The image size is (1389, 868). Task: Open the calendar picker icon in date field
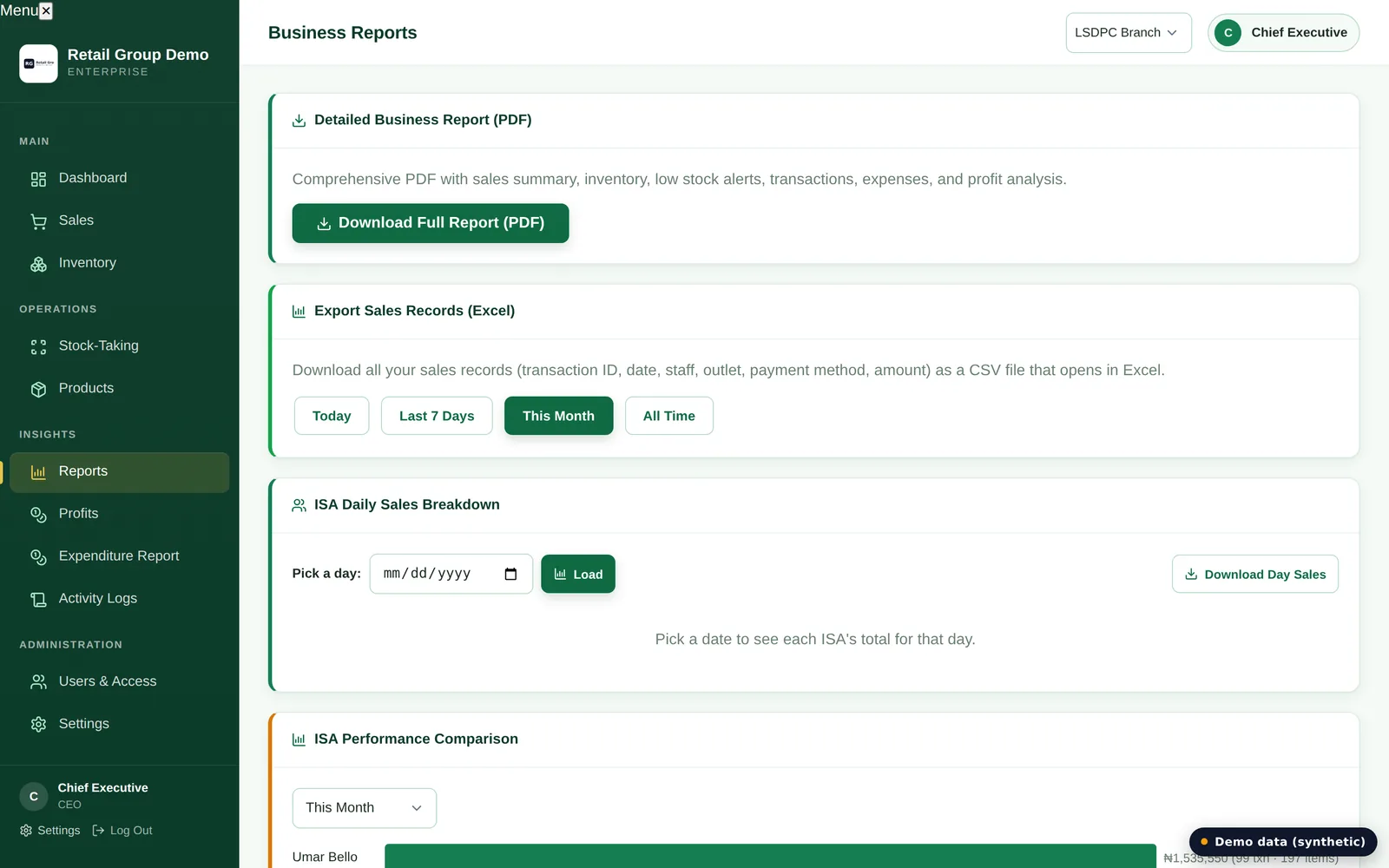[x=510, y=574]
